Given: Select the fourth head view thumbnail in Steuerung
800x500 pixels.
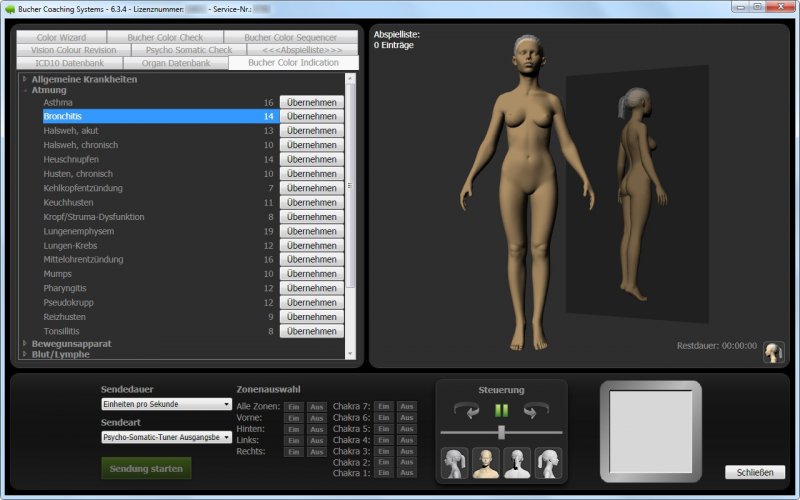Looking at the screenshot, I should pyautogui.click(x=548, y=463).
